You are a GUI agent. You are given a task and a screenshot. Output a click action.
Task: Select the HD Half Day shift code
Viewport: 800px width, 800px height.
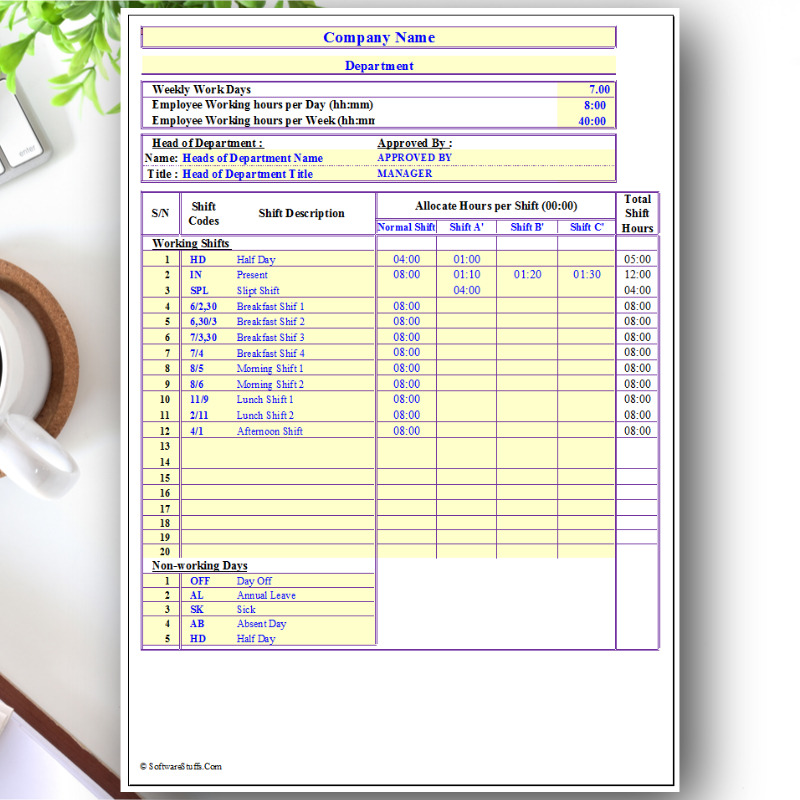point(198,259)
